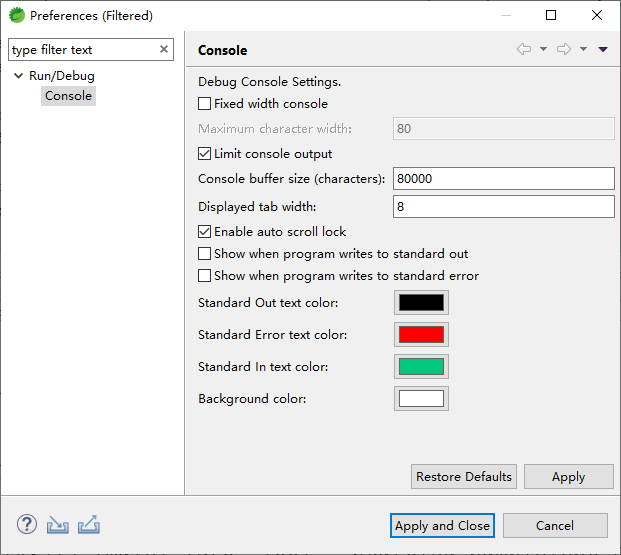Click Restore Defaults button
Image resolution: width=621 pixels, height=555 pixels.
(x=464, y=477)
